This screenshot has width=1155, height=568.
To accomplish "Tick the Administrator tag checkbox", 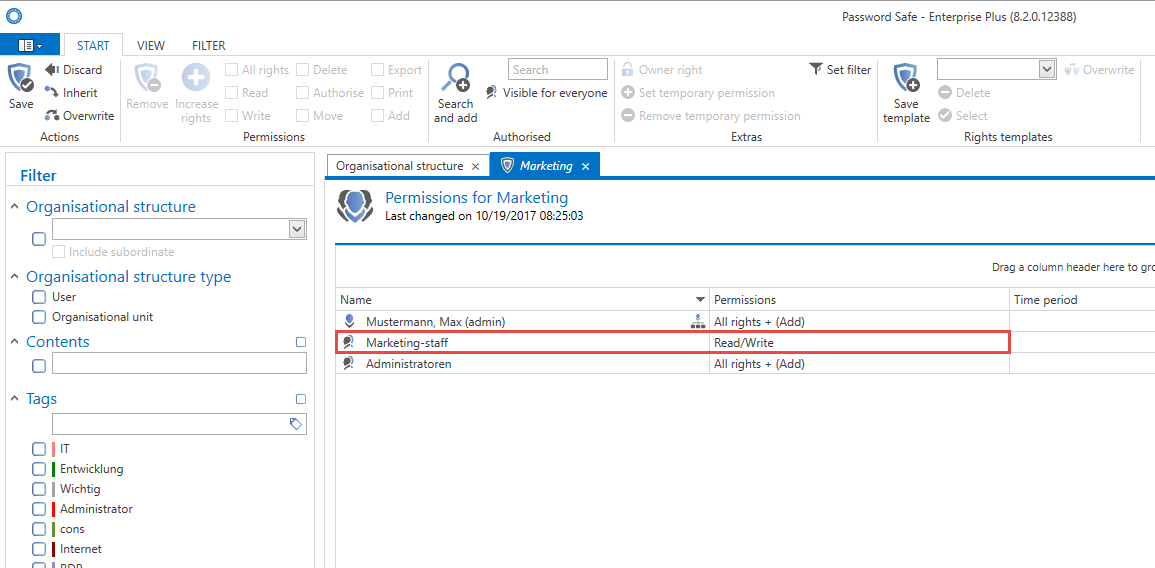I will pyautogui.click(x=39, y=509).
